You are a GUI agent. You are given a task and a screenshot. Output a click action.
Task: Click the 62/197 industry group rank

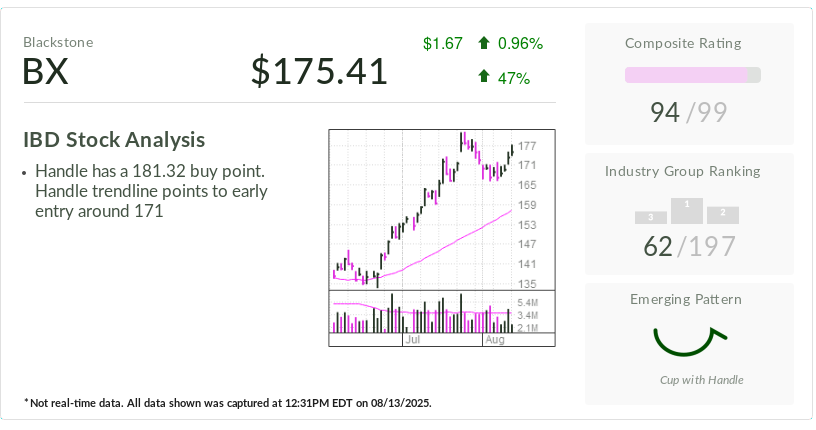point(688,246)
